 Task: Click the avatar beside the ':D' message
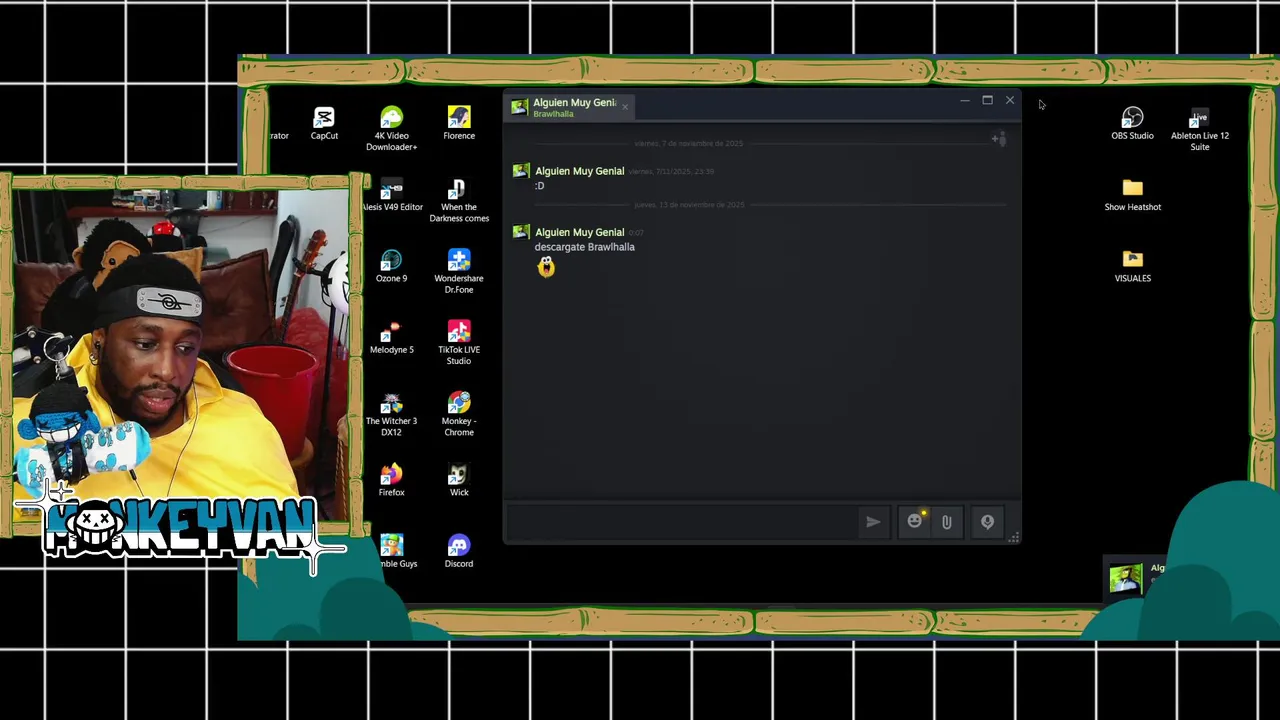(520, 172)
